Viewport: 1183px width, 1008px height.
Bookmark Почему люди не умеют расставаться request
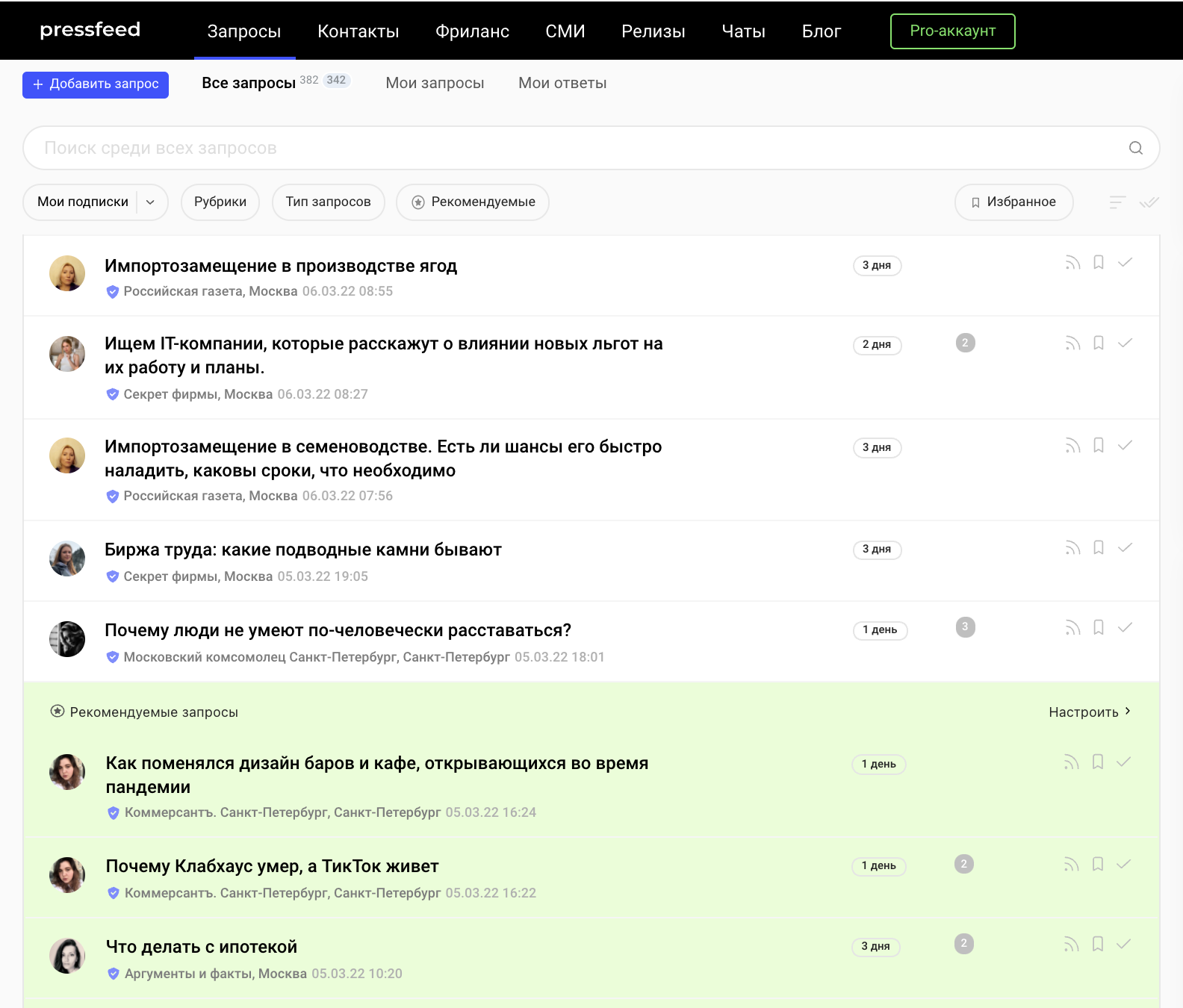1099,627
